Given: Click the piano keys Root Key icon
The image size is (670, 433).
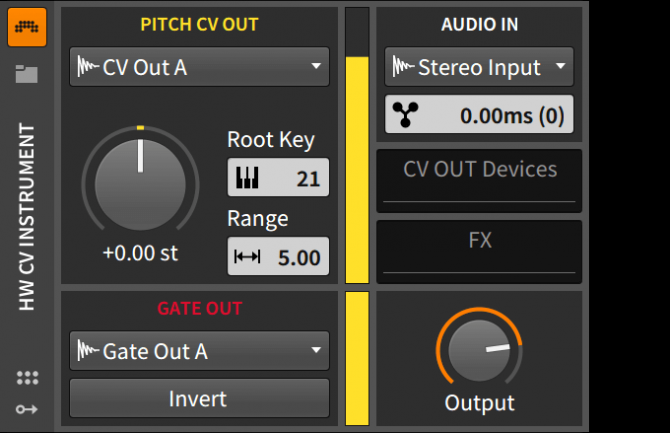Looking at the screenshot, I should (x=247, y=179).
